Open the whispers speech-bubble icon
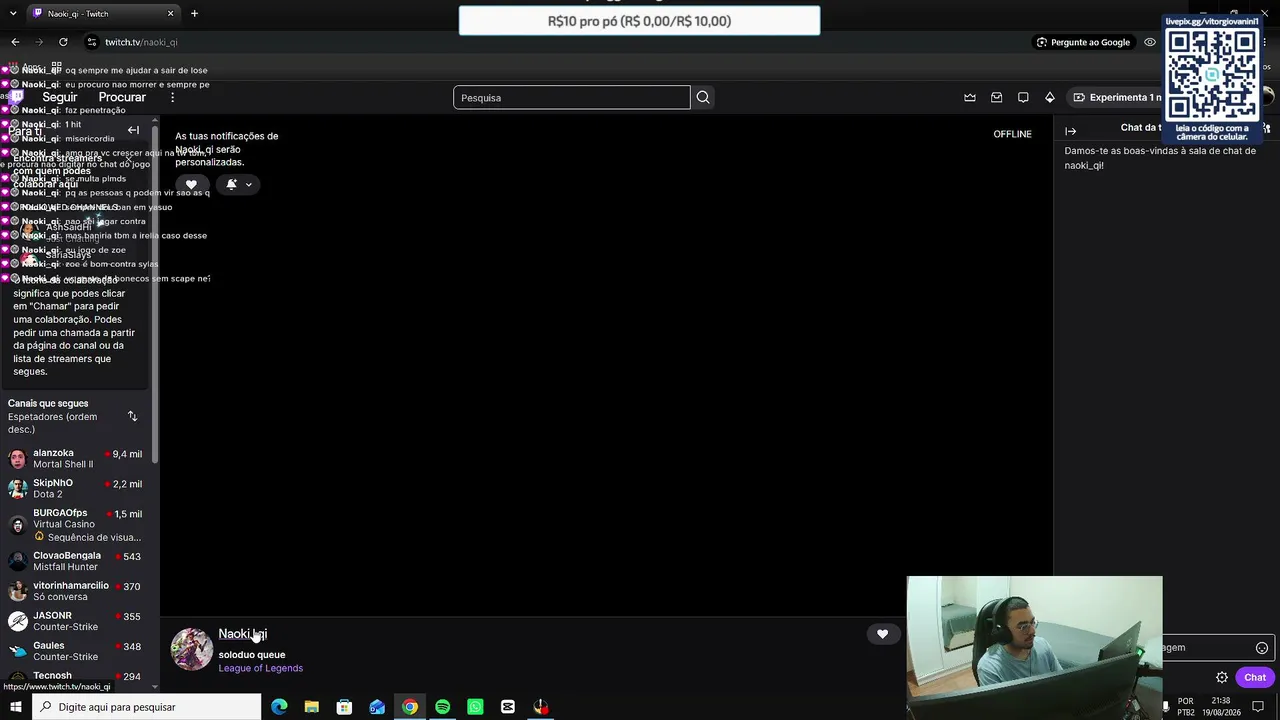This screenshot has height=720, width=1280. (1023, 97)
